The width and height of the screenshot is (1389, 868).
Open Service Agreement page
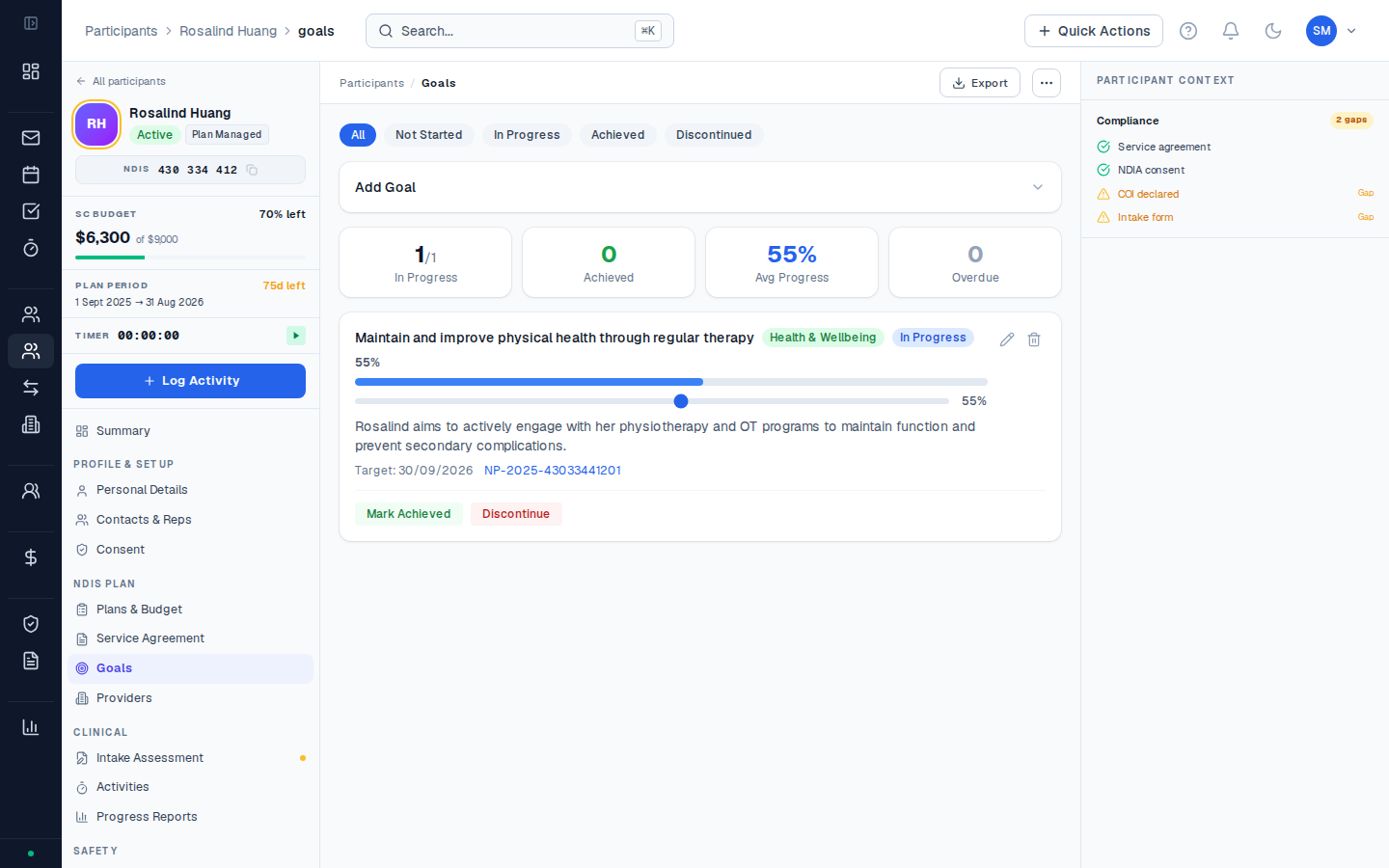191,638
